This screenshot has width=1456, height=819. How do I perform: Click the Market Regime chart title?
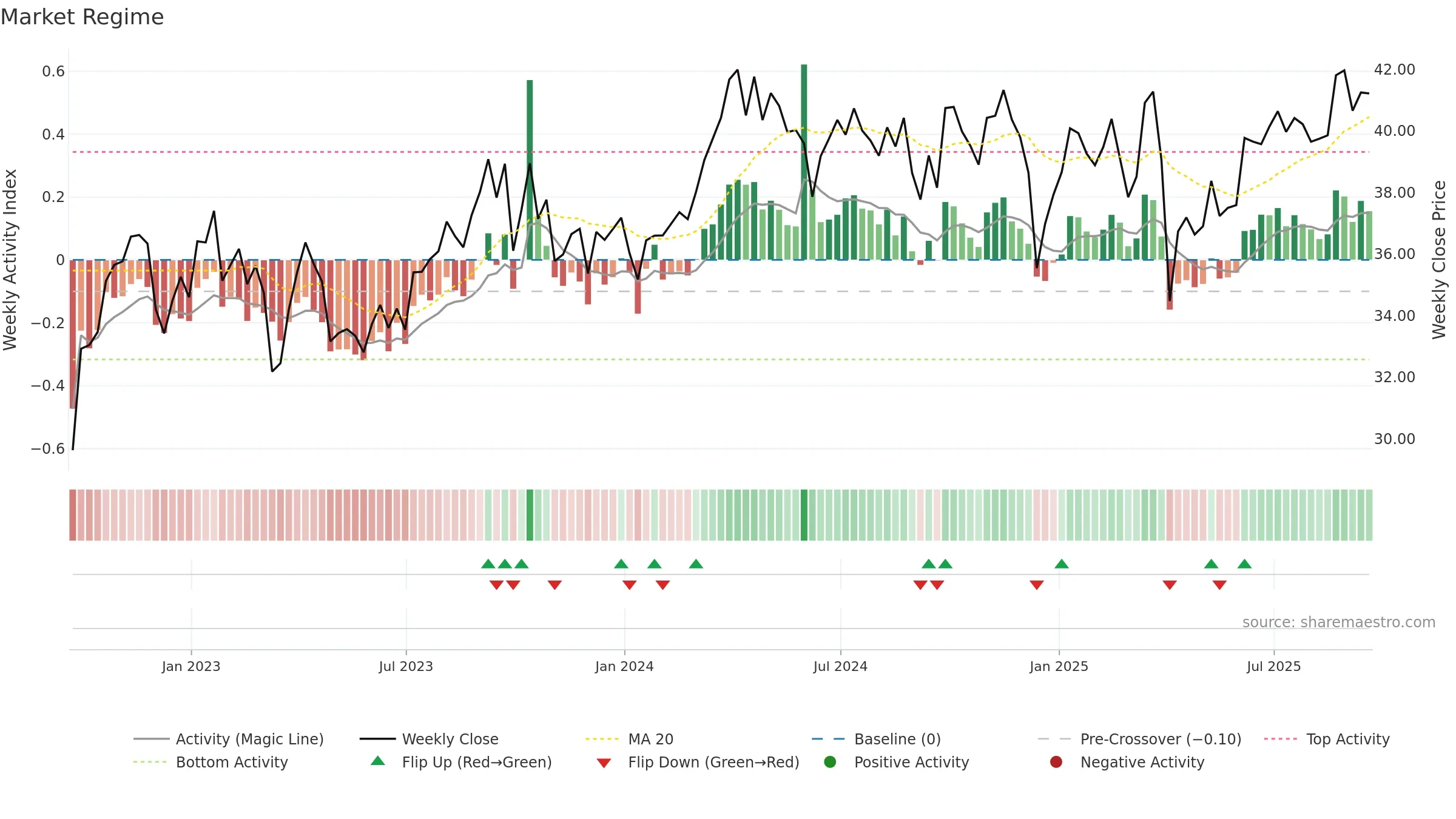(82, 17)
